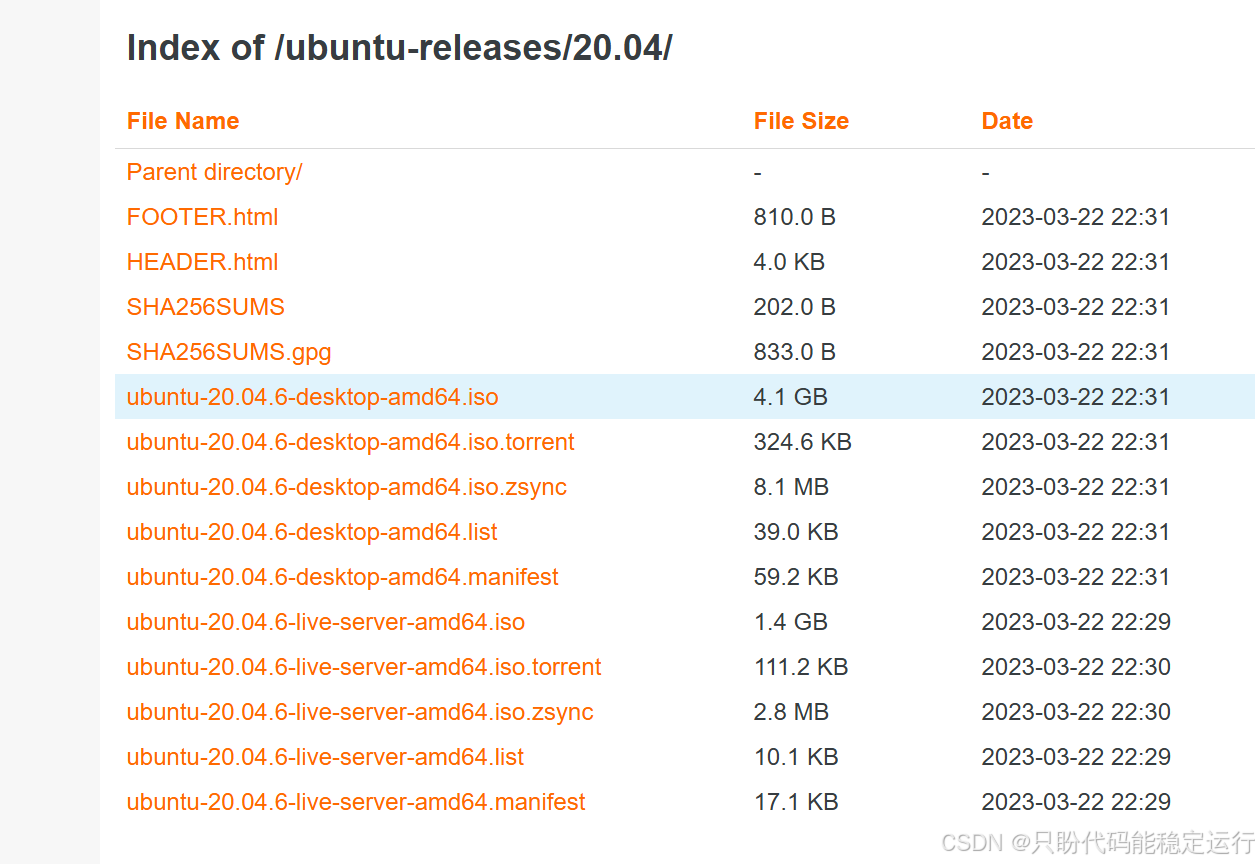This screenshot has height=864, width=1259.
Task: Open ubuntu-20.04.6-live-server-amd64.manifest
Action: pos(356,802)
